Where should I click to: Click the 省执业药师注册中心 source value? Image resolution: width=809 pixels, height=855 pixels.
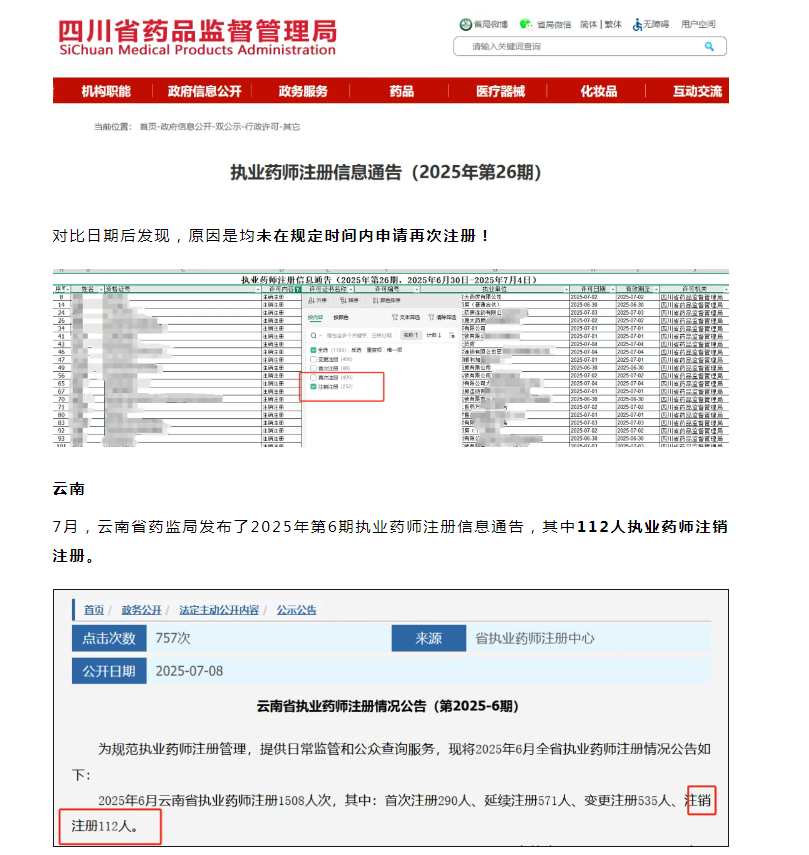tap(535, 638)
